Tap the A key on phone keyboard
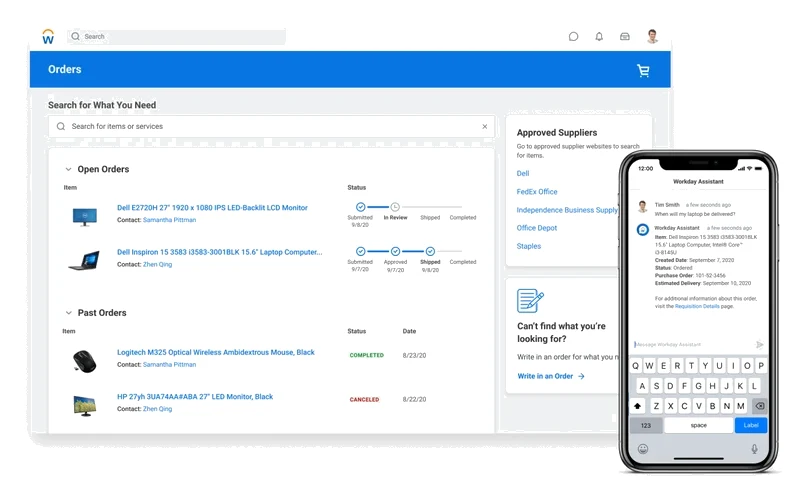 coord(642,386)
